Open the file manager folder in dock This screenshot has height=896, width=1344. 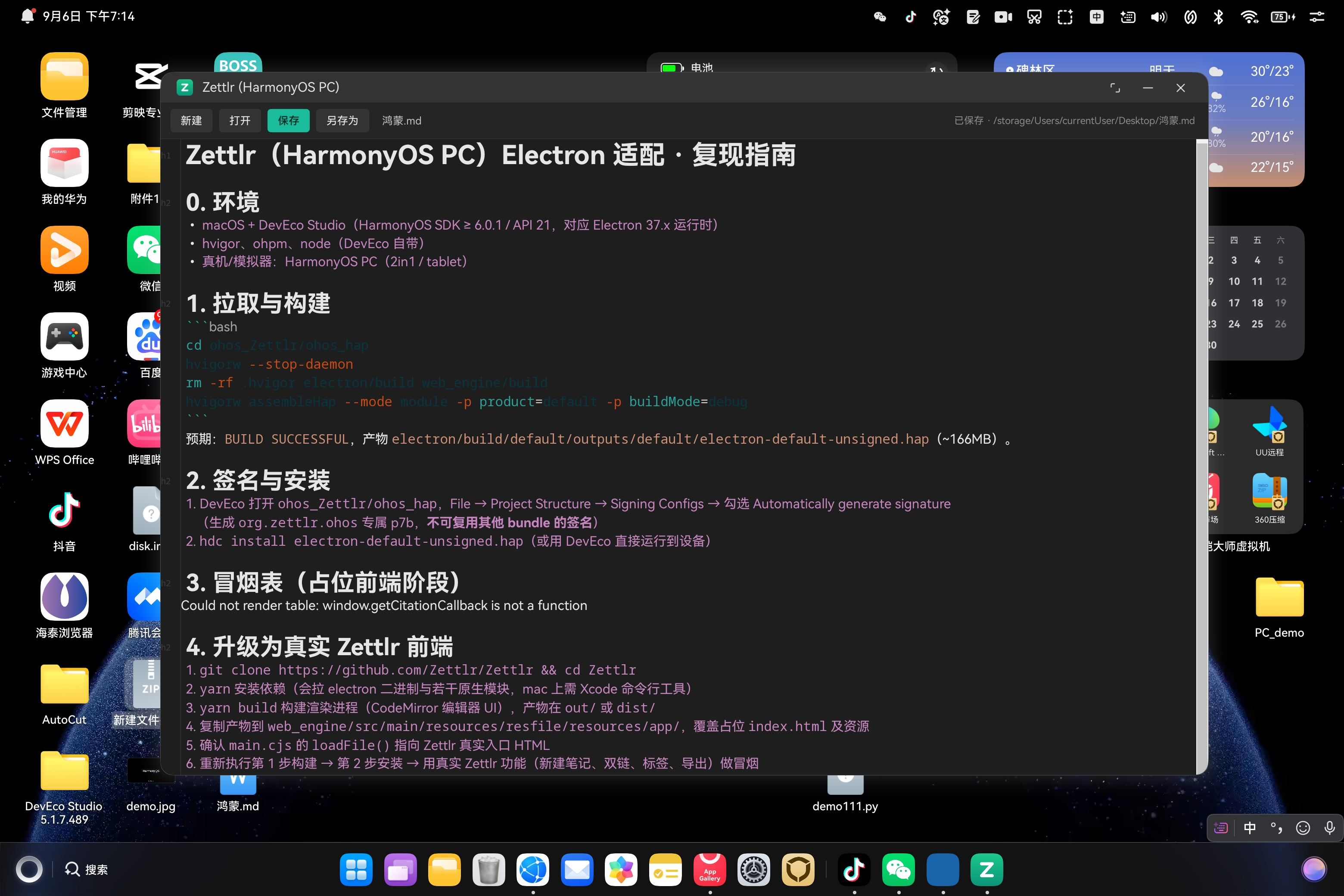tap(445, 870)
